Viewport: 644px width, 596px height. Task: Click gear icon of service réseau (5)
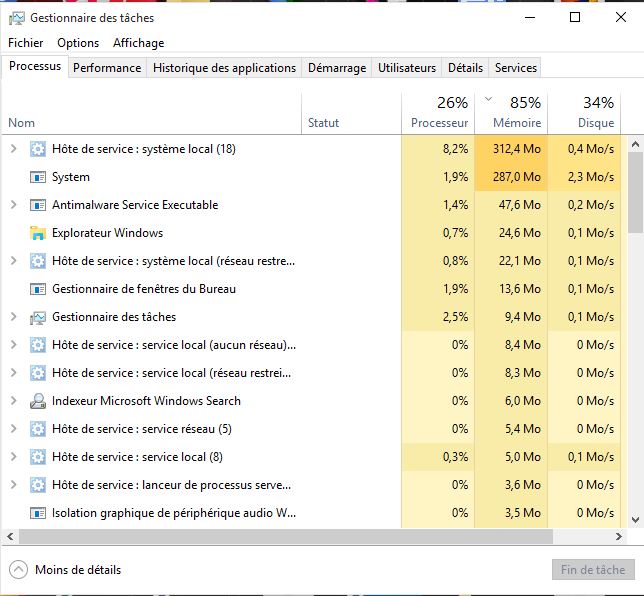[x=38, y=429]
